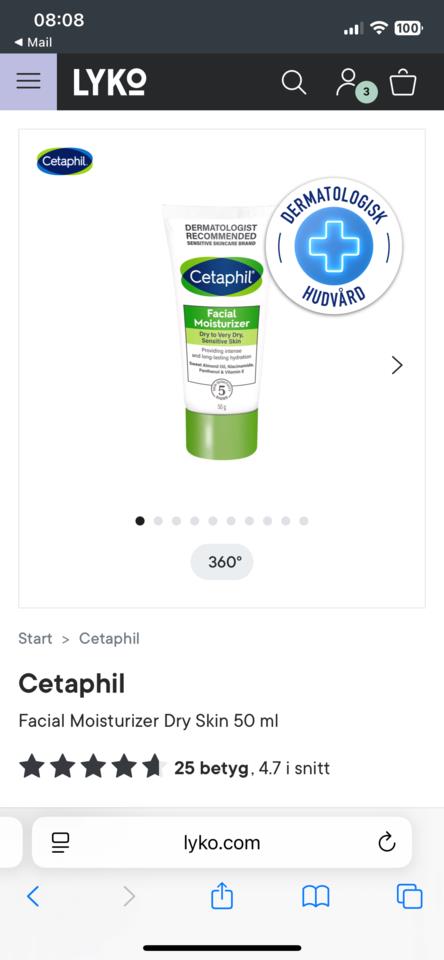The height and width of the screenshot is (960, 444).
Task: Open the search magnifier icon
Action: 293,82
